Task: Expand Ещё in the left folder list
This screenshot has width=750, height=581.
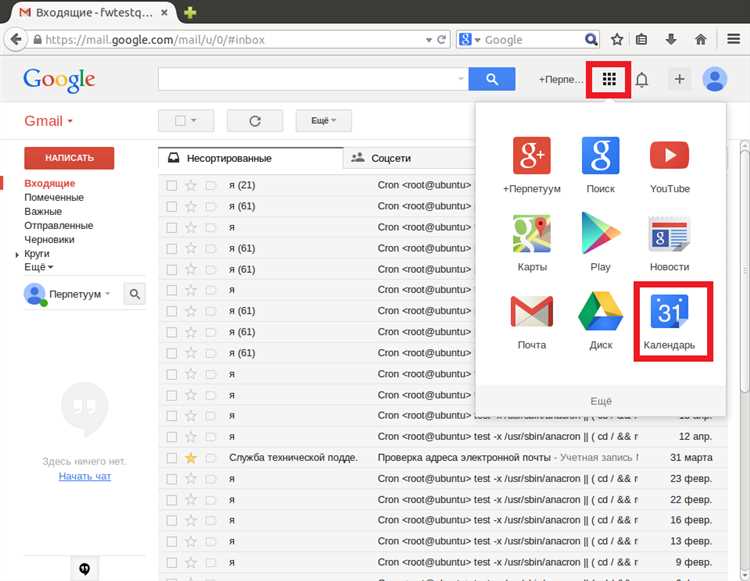Action: tap(39, 267)
